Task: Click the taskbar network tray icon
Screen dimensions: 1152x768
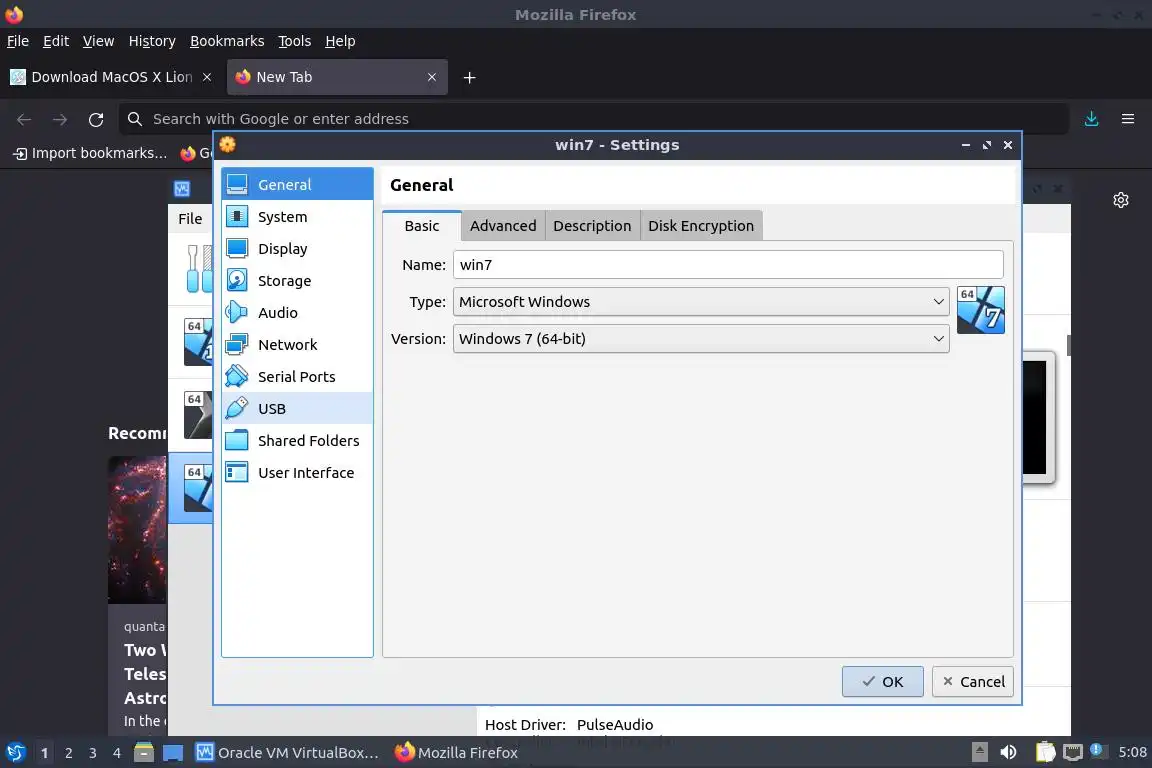Action: [1073, 752]
